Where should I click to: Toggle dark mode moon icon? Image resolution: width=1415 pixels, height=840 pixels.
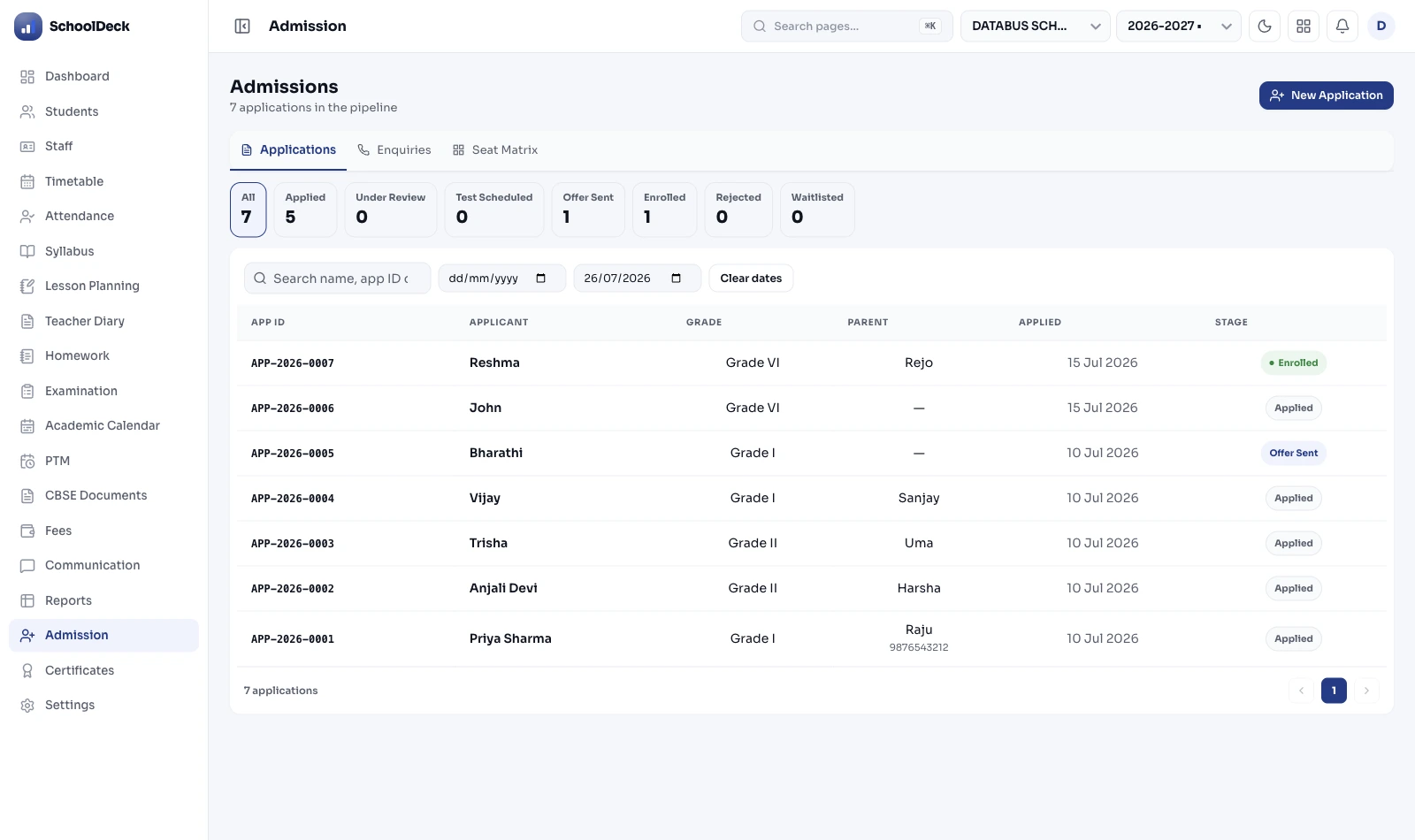(1265, 27)
